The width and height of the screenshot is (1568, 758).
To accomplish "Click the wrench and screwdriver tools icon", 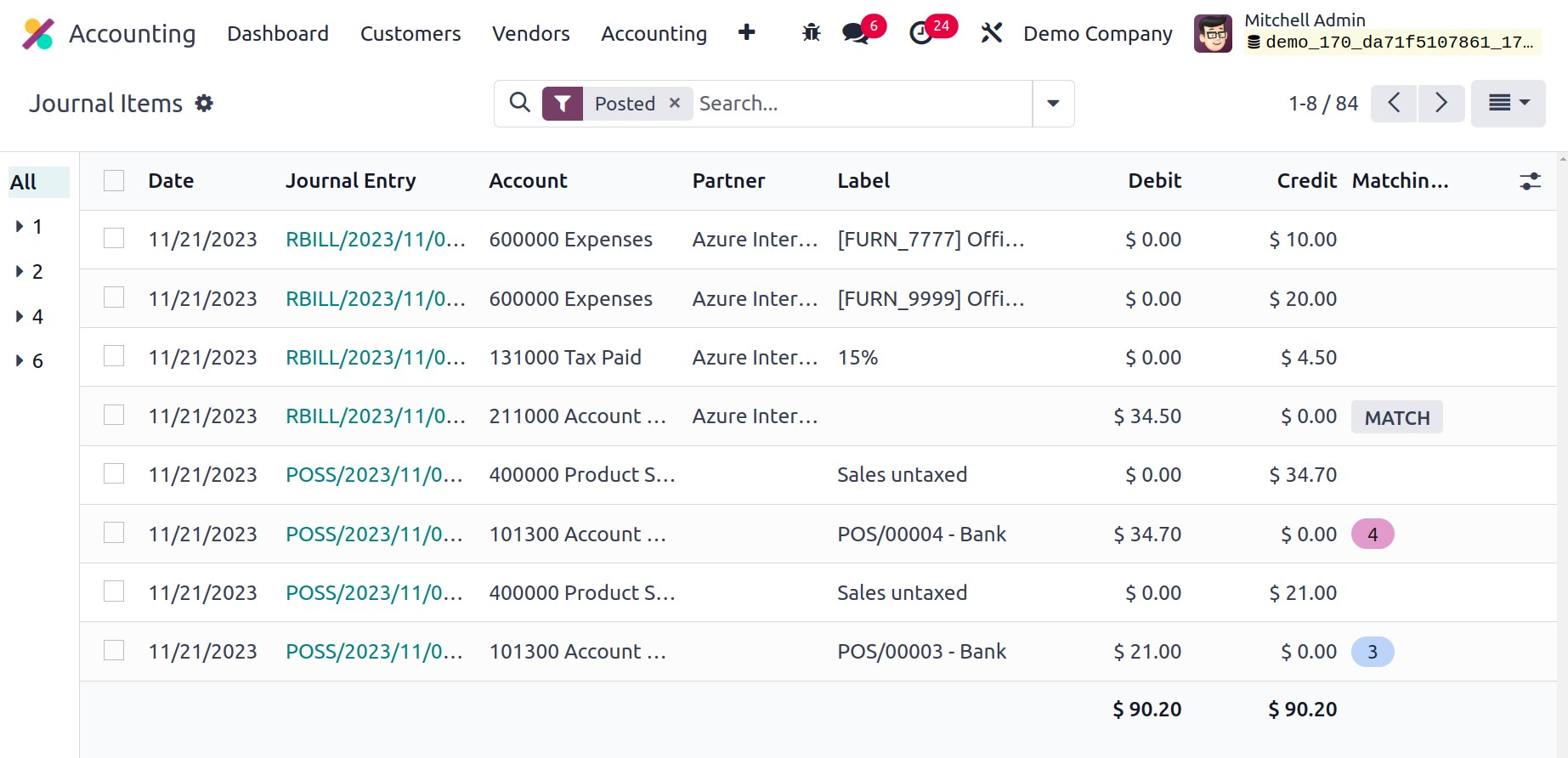I will point(991,33).
